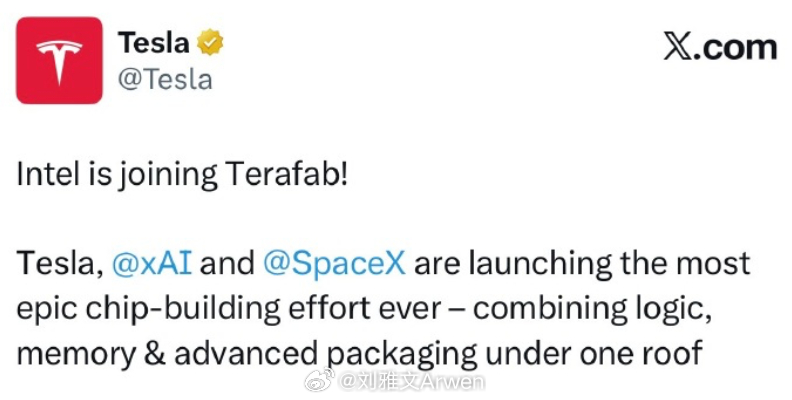Click the X logo at top right
Viewport: 792px width, 400px height.
[x=680, y=48]
